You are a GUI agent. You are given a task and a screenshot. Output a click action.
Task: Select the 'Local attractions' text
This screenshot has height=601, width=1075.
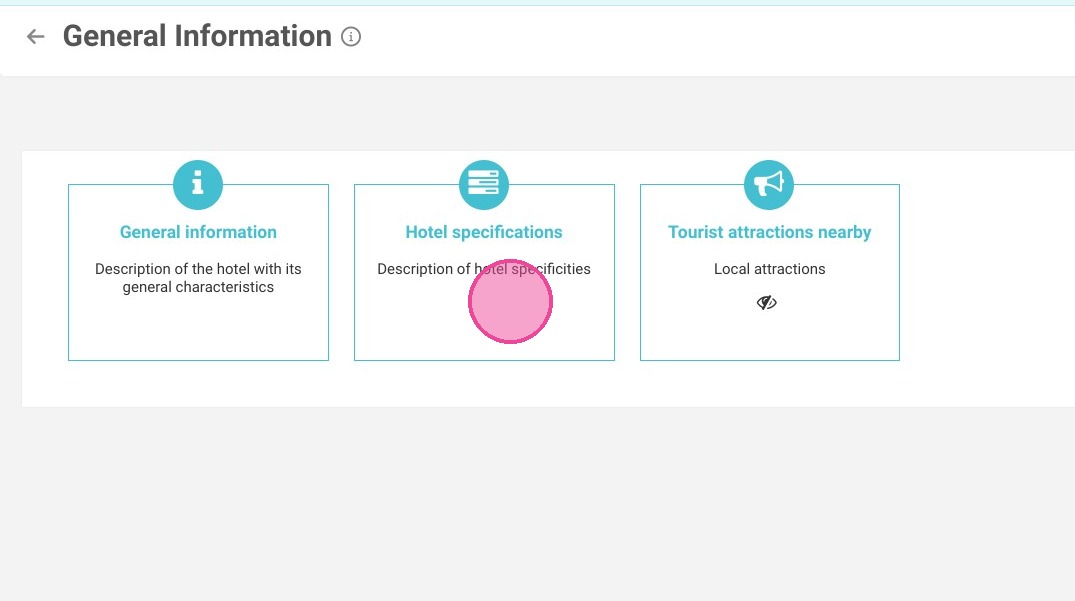769,269
